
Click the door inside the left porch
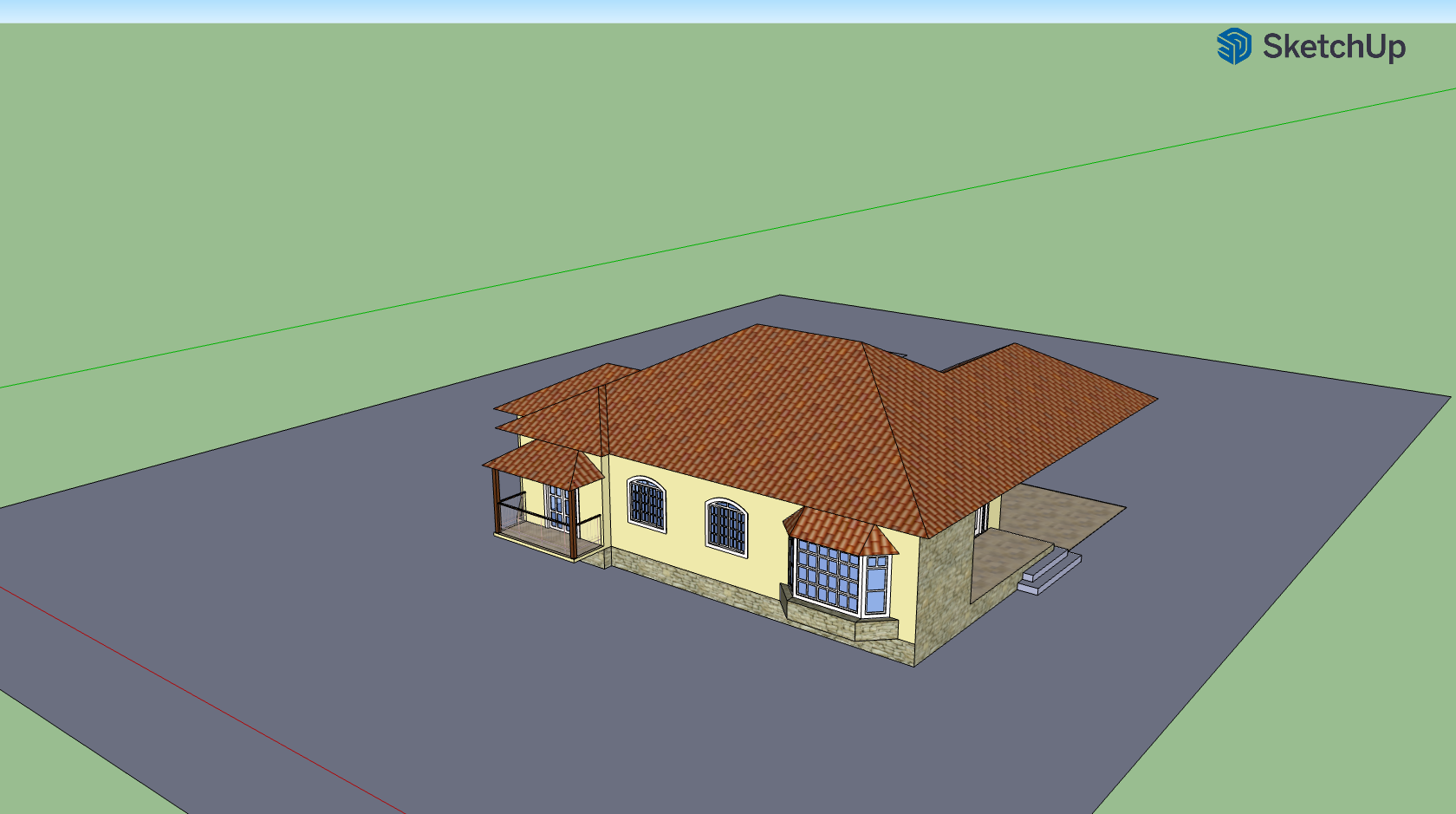[556, 507]
